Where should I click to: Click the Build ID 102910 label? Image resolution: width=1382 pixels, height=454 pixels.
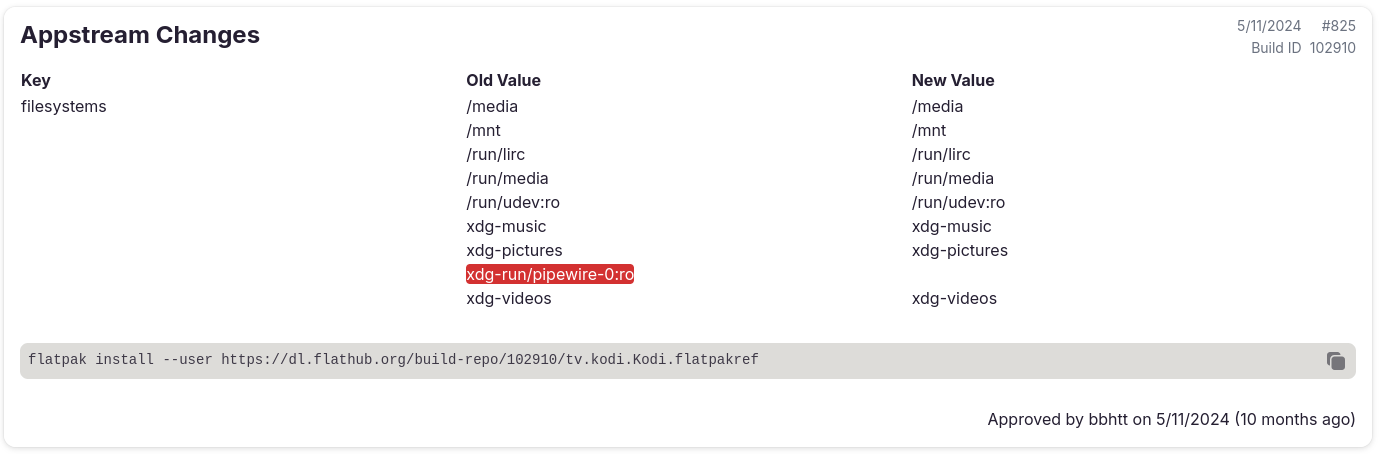tap(1303, 48)
